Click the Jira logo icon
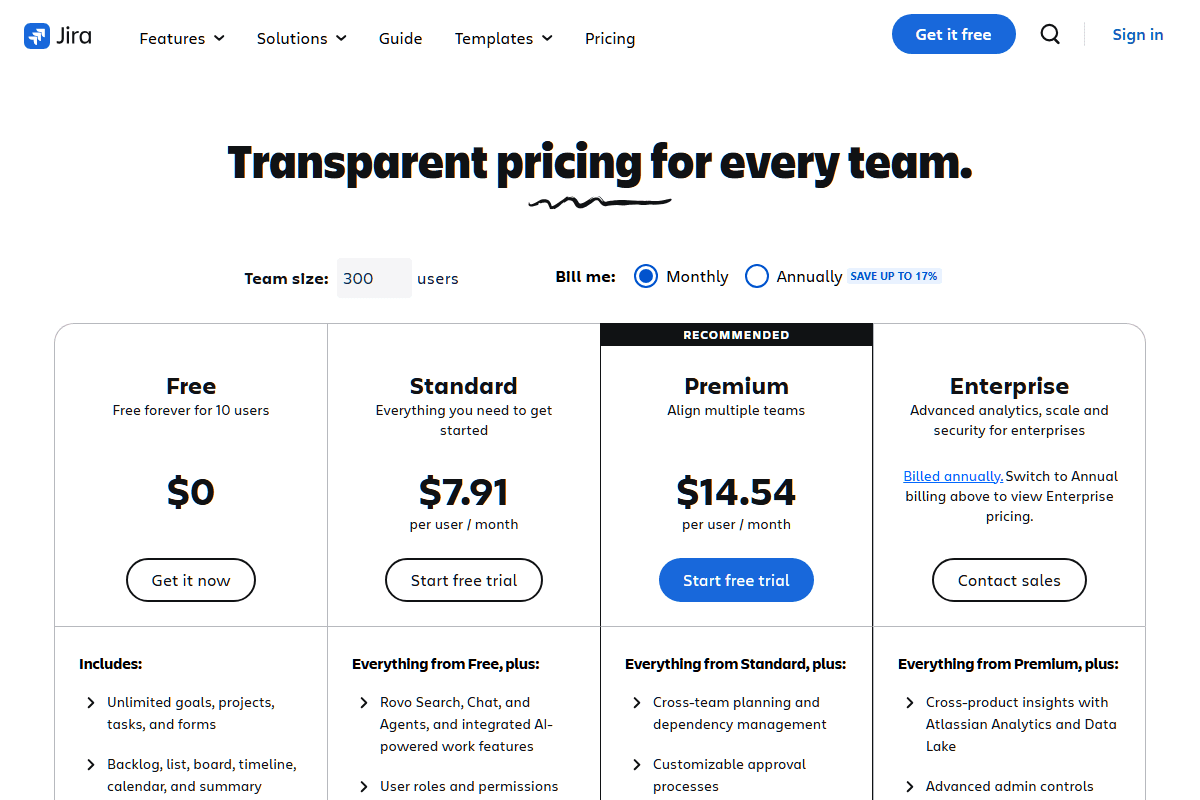The height and width of the screenshot is (800, 1200). (x=37, y=35)
